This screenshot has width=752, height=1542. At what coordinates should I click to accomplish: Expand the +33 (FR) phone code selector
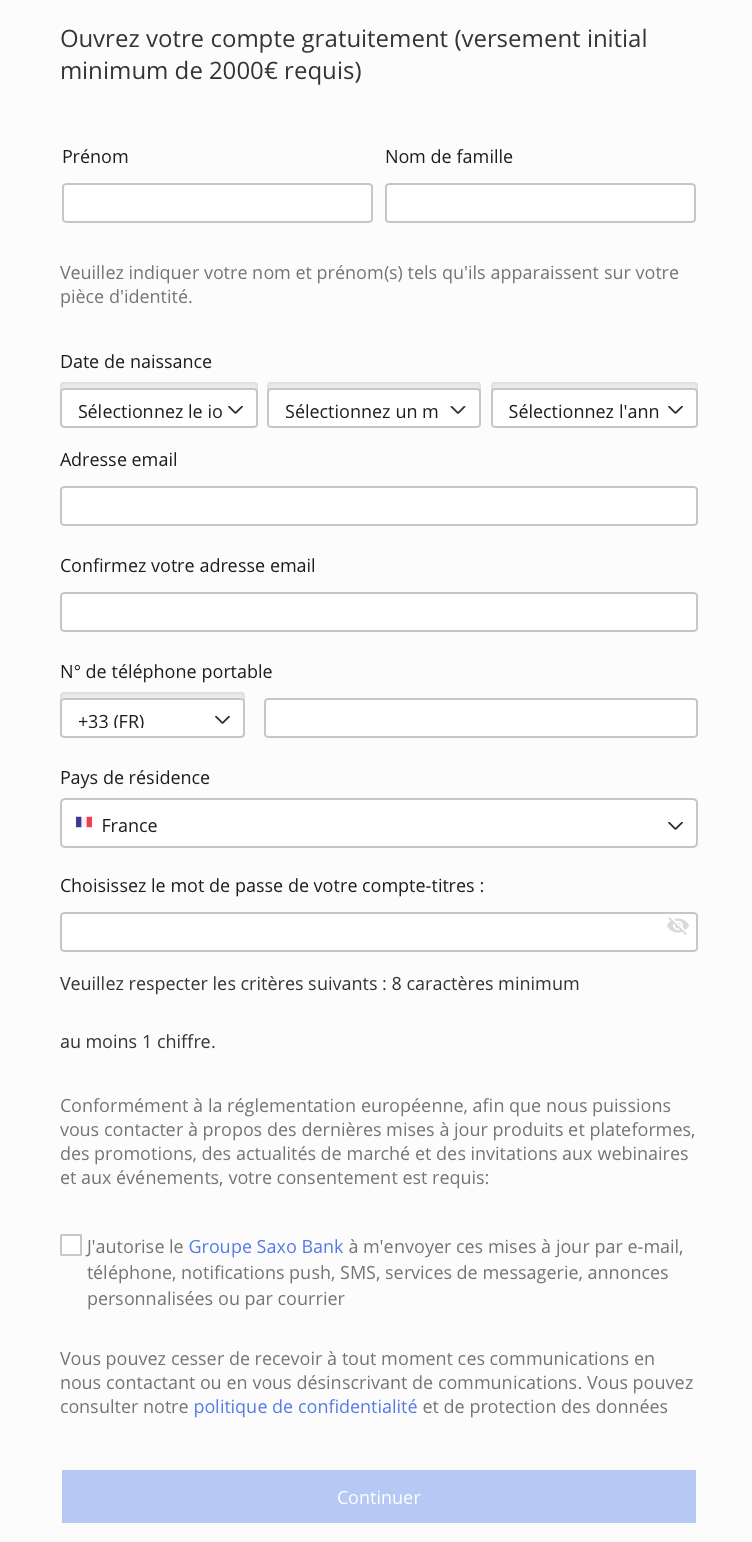[153, 719]
